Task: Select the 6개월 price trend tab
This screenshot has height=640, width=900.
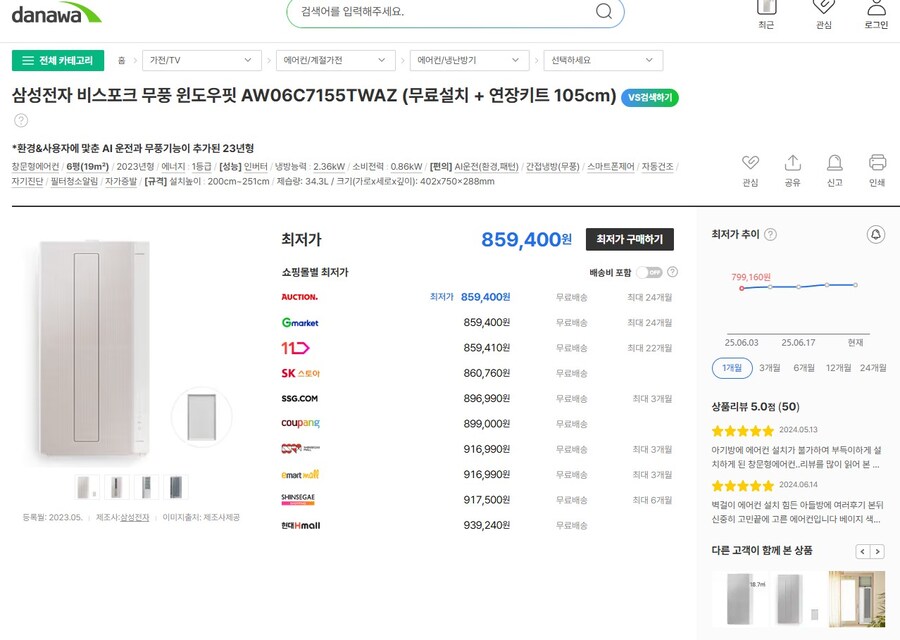Action: 804,368
